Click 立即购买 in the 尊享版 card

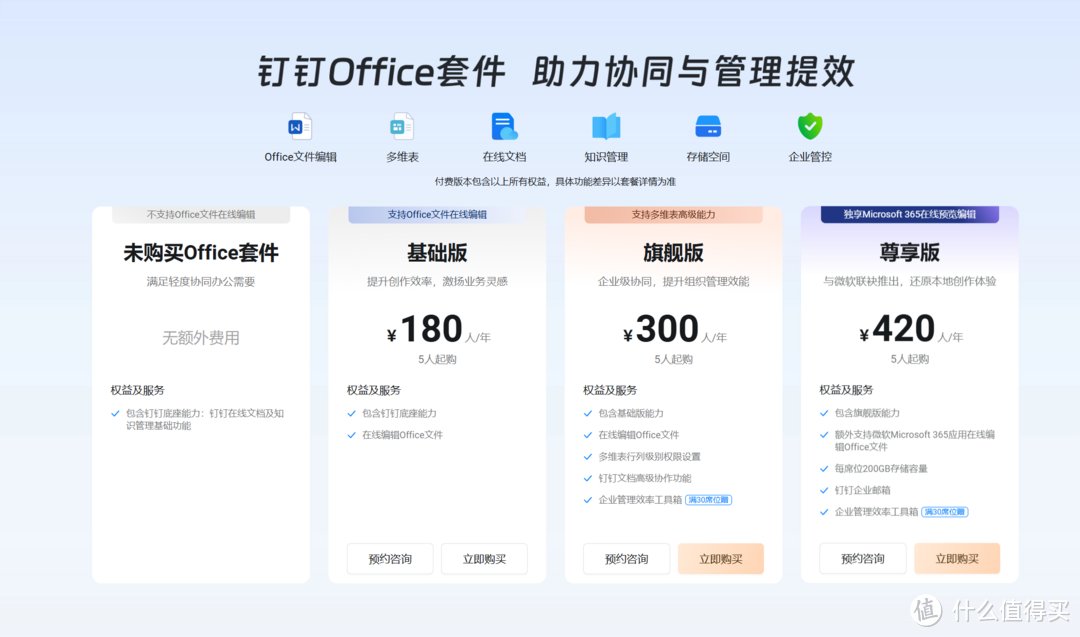click(958, 559)
